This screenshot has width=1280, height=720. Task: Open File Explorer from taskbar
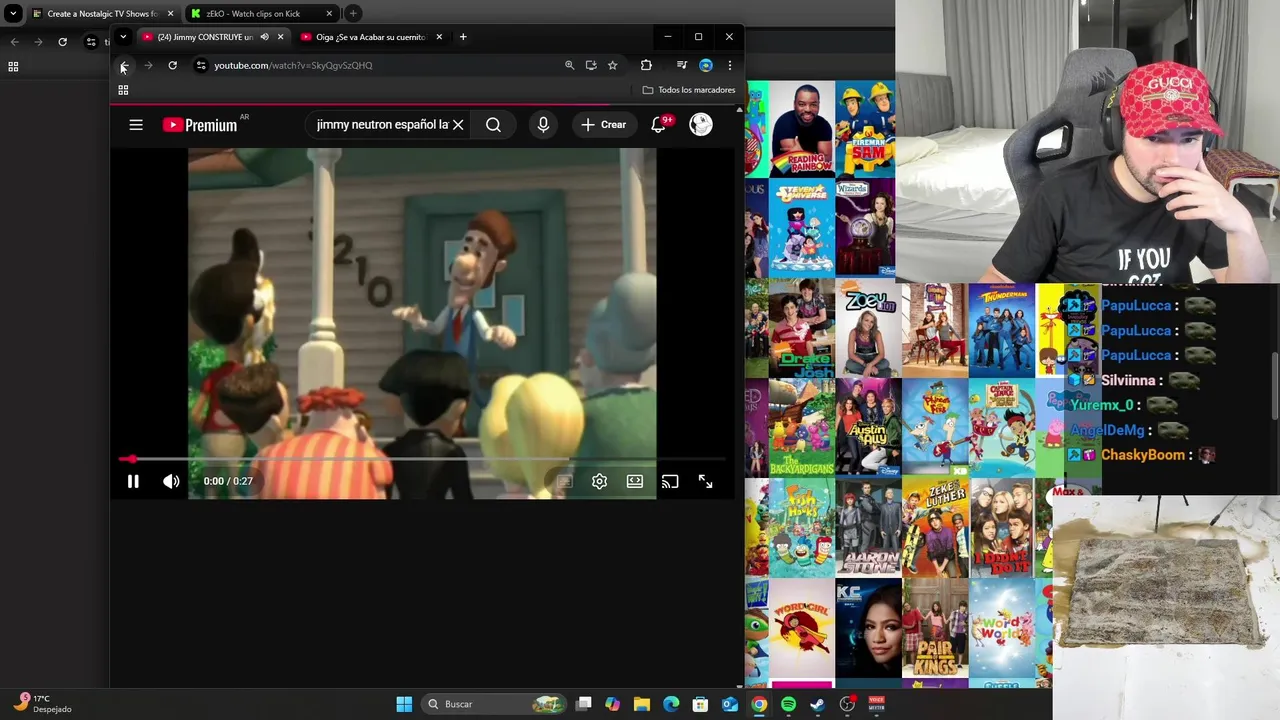[x=642, y=704]
